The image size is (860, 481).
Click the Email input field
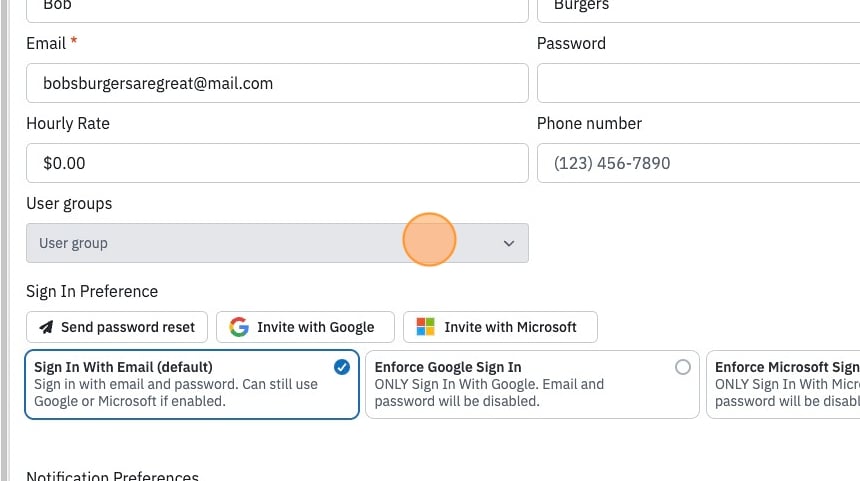click(278, 83)
